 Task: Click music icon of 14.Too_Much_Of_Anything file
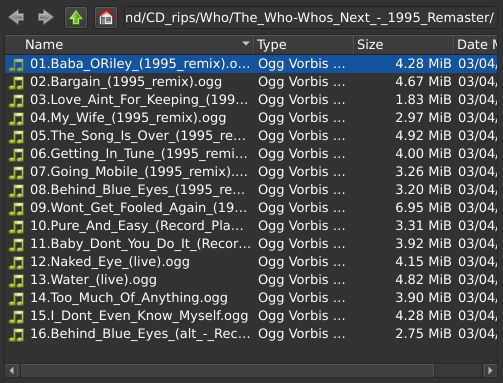16,298
